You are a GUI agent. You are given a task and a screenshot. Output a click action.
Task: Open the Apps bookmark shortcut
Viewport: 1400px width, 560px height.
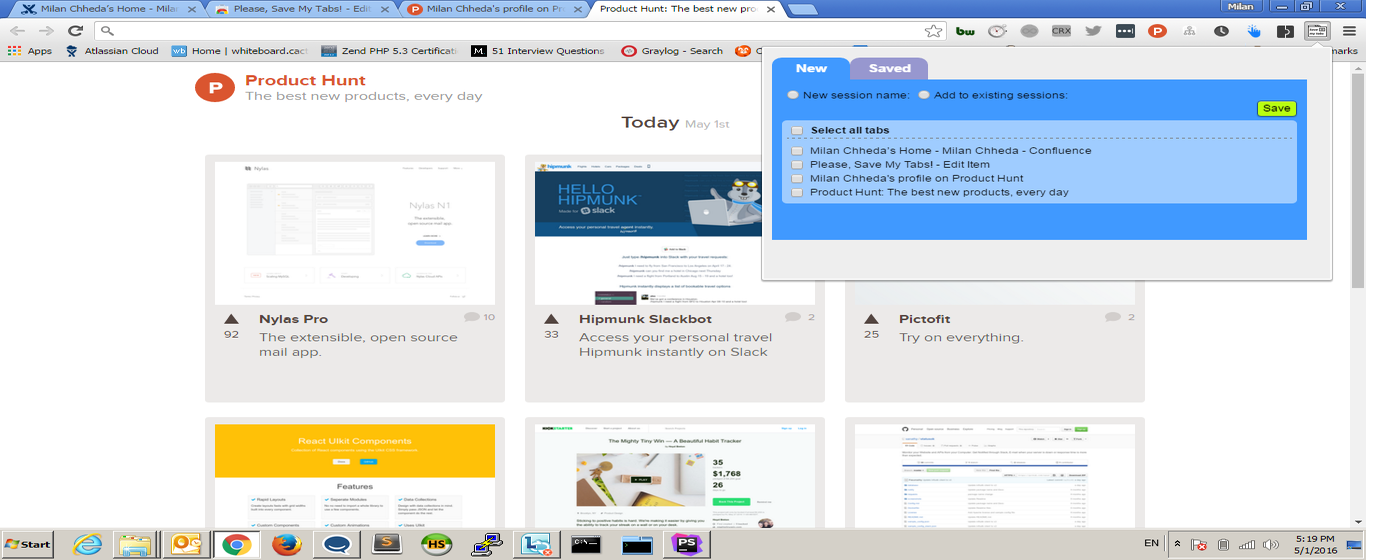30,51
